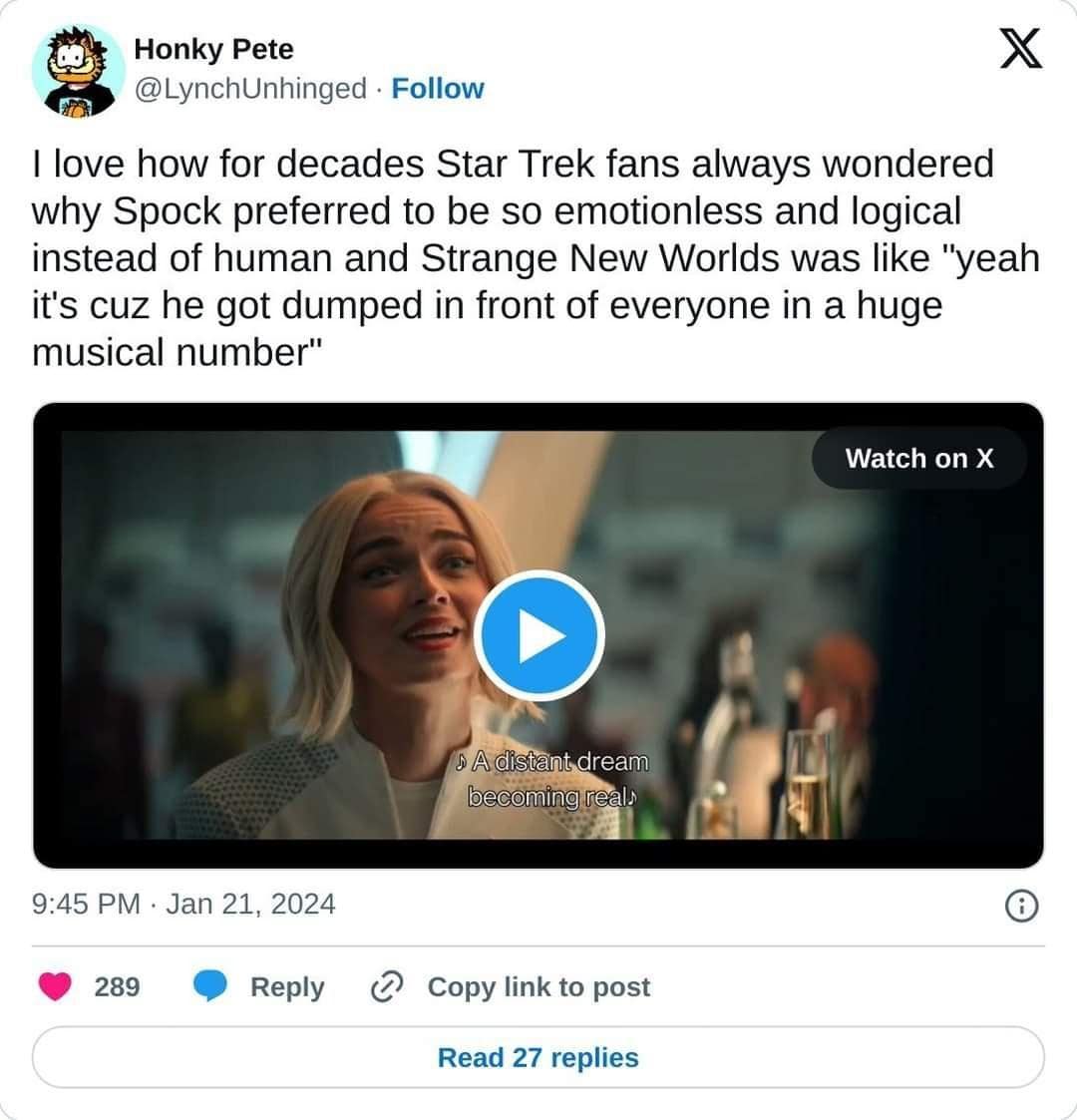1077x1120 pixels.
Task: Click the Honky Pete profile avatar
Action: pos(79,71)
